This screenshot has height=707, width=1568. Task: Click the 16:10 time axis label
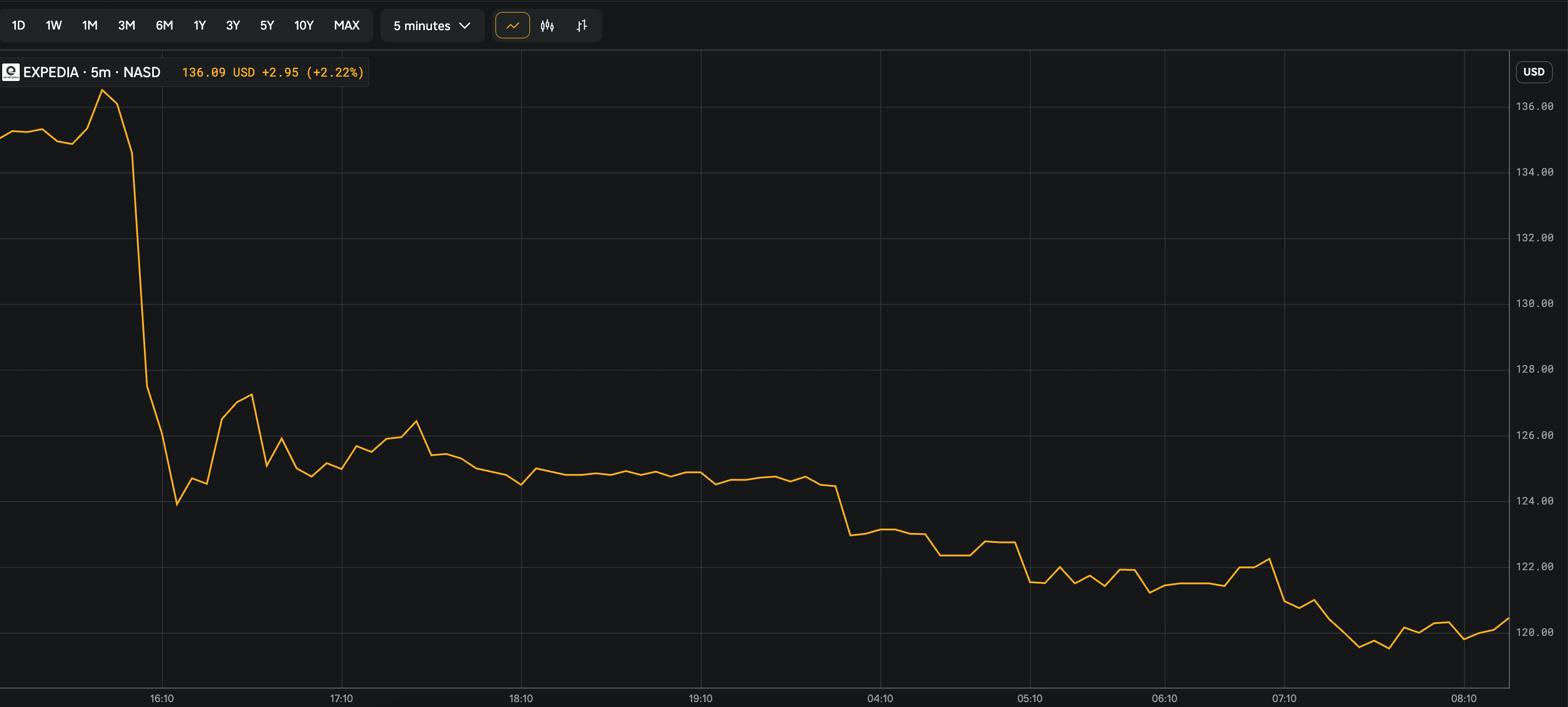162,698
